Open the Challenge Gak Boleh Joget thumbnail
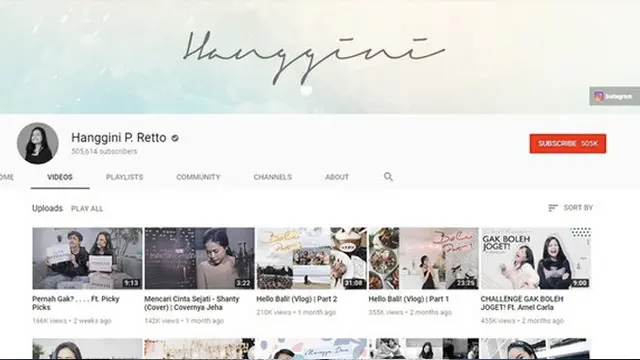 pos(536,258)
